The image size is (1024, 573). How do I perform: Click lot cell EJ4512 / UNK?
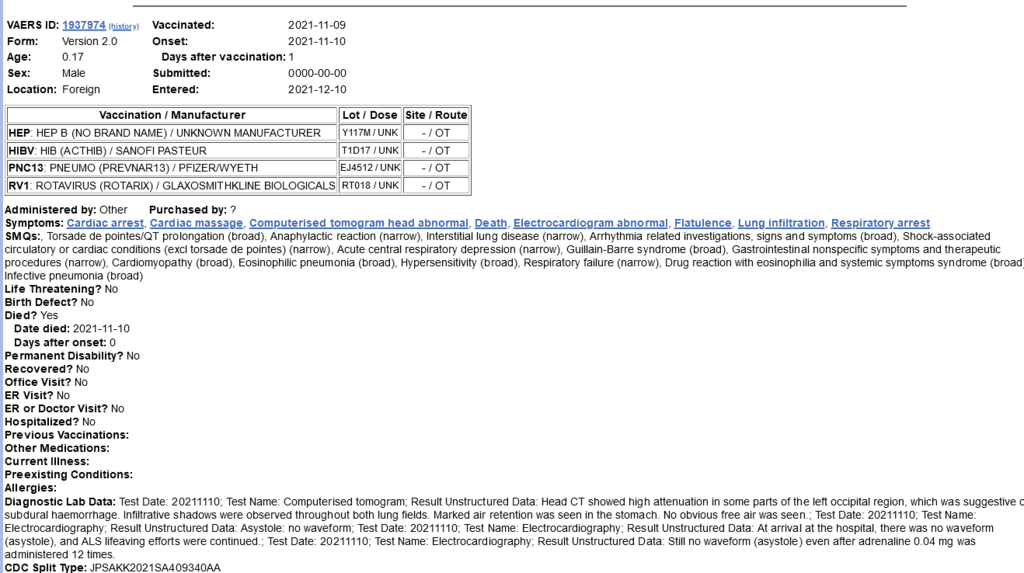point(370,168)
